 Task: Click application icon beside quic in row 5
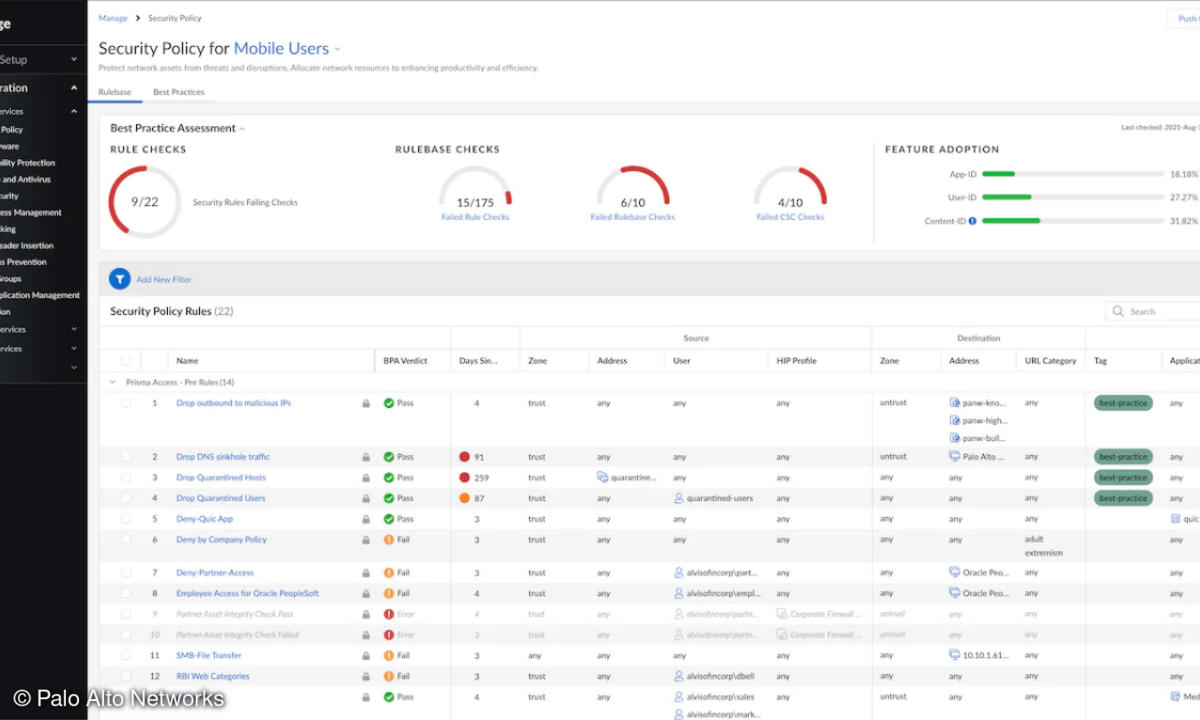(1176, 519)
